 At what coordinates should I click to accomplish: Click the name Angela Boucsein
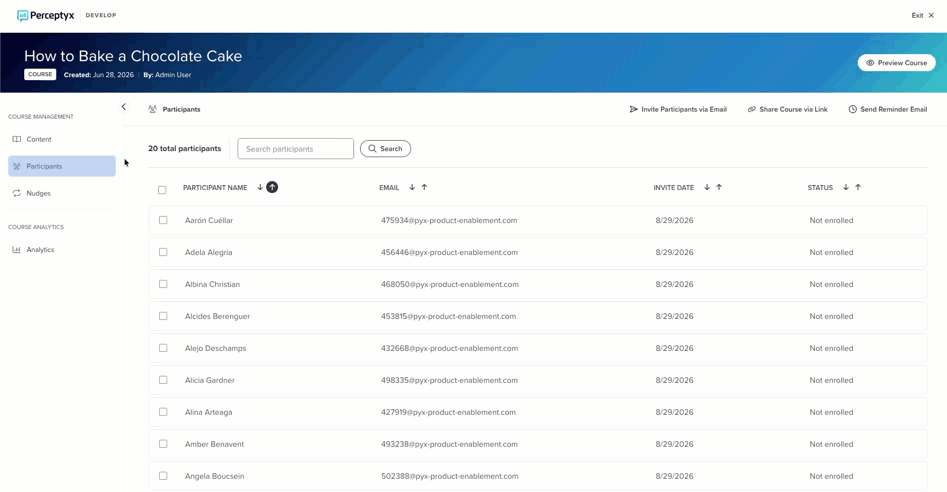click(x=214, y=476)
